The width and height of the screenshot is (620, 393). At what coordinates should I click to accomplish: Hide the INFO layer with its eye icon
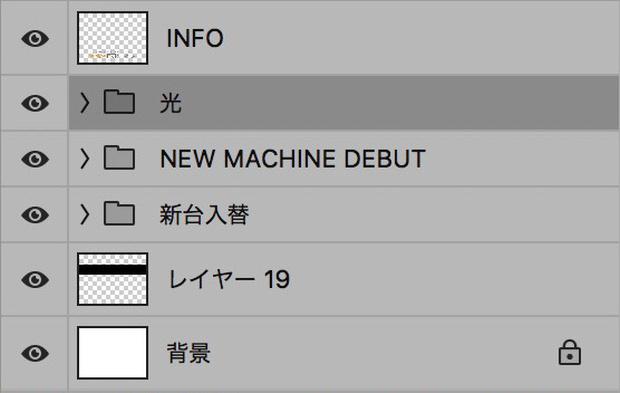[35, 38]
